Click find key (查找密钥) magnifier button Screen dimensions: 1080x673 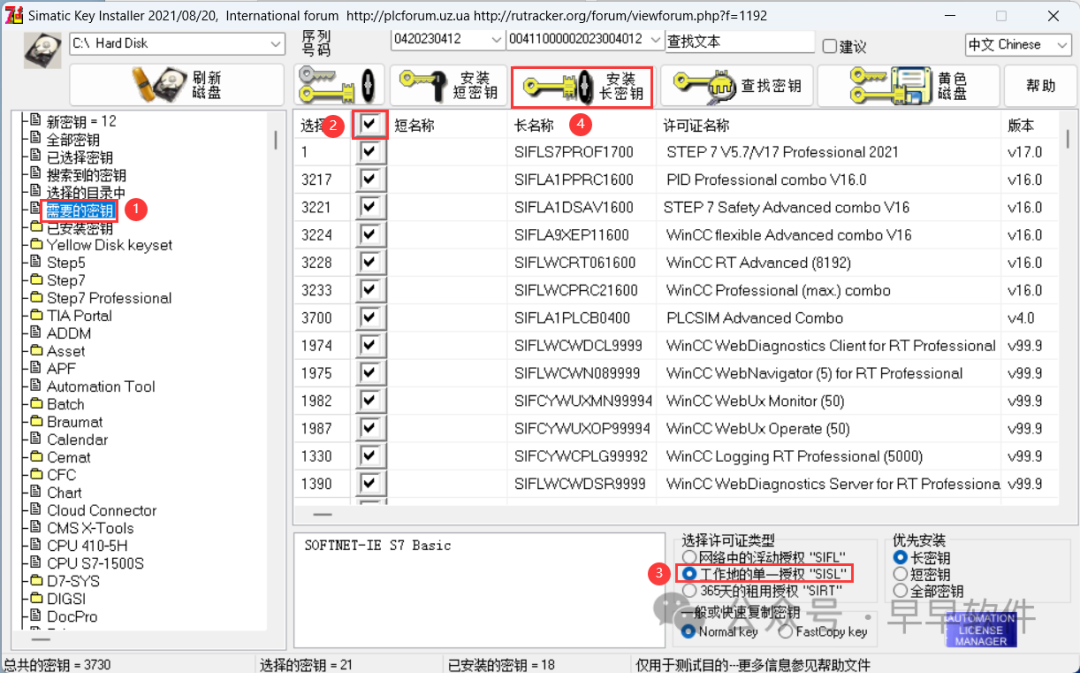pos(738,86)
